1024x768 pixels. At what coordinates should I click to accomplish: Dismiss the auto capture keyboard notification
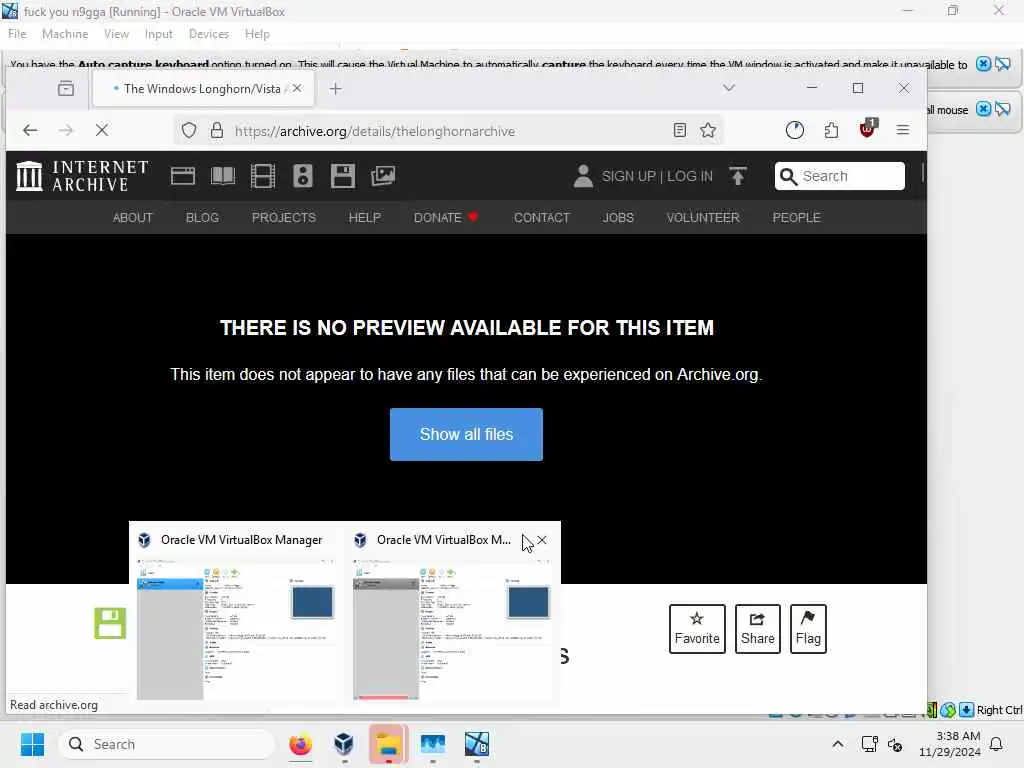pos(984,64)
